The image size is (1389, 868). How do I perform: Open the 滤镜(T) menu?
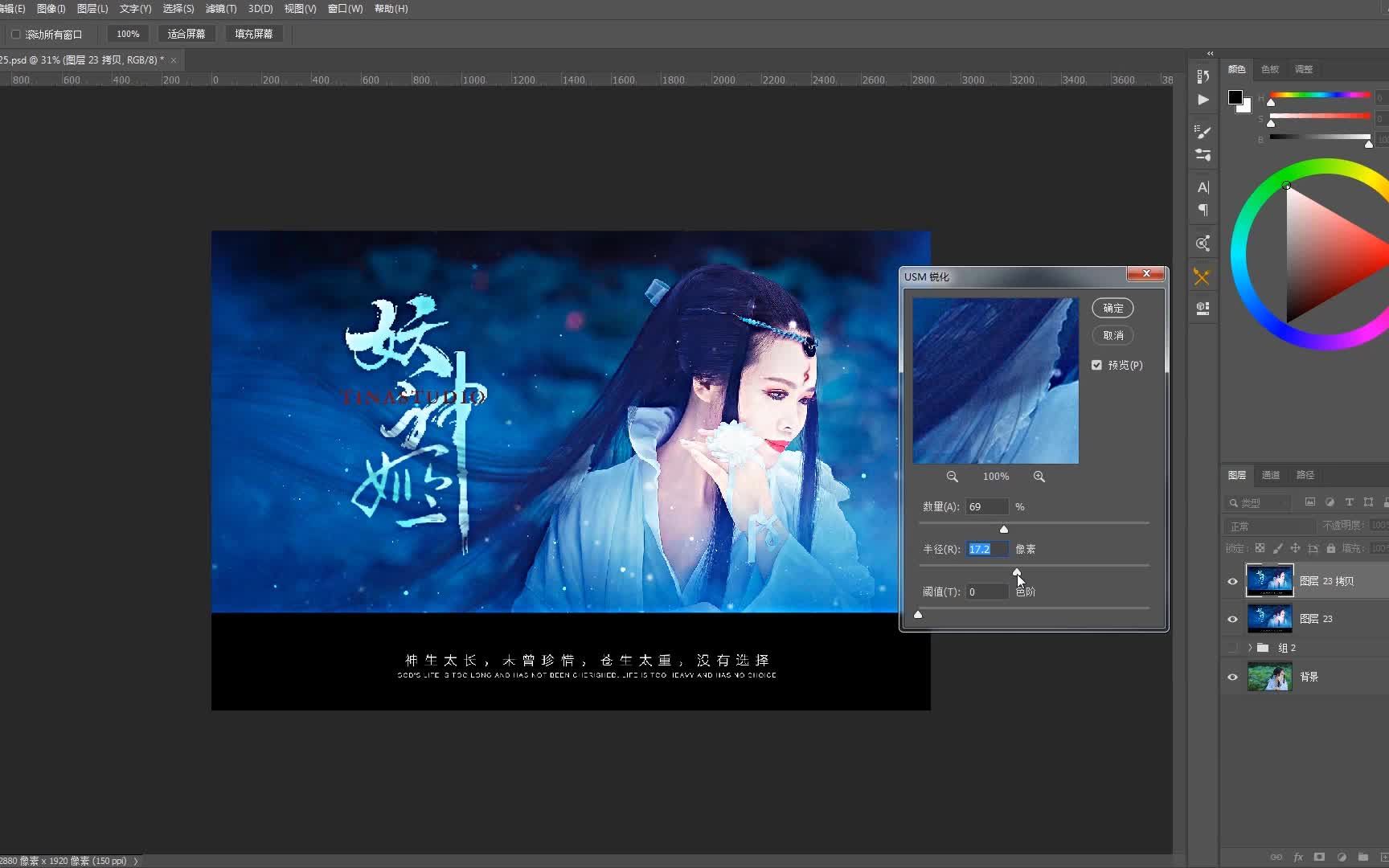(x=221, y=9)
